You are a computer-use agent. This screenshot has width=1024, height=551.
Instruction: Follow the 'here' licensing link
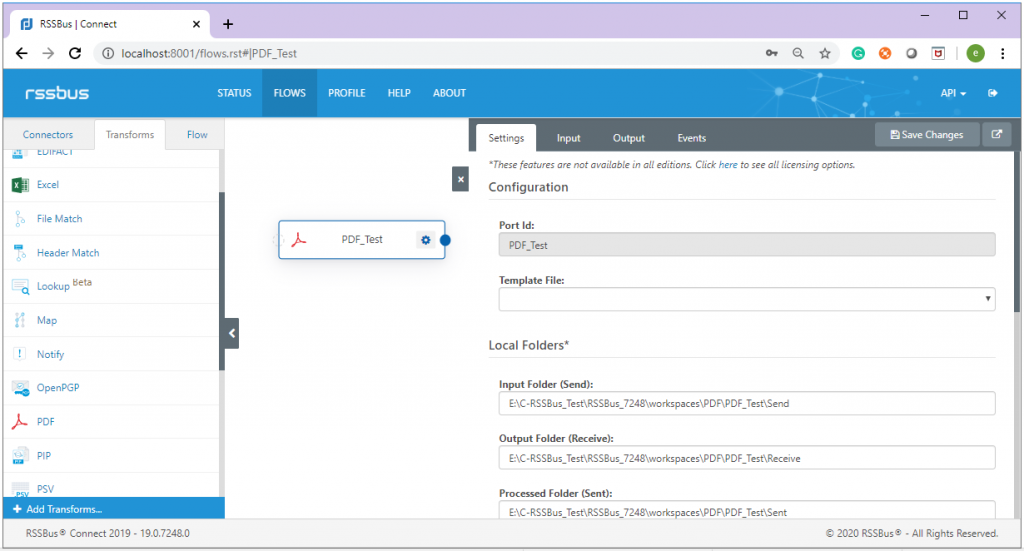pos(728,165)
